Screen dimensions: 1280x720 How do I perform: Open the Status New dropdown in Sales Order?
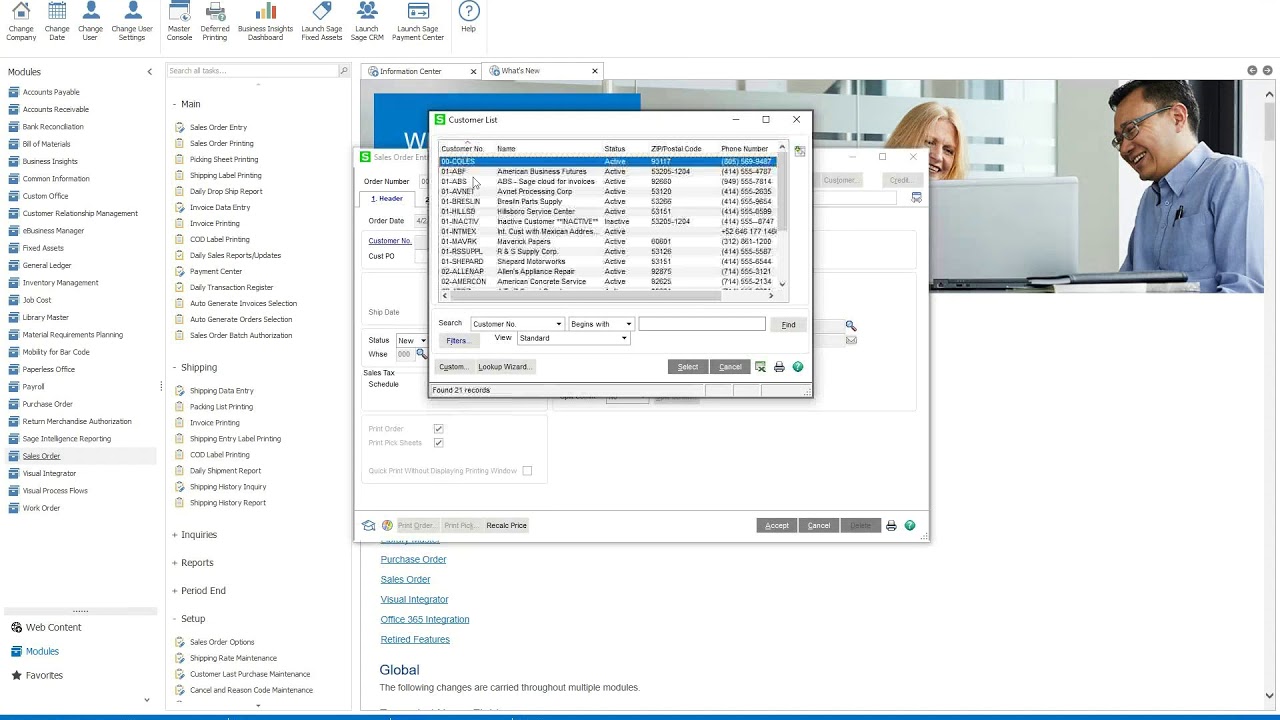point(422,341)
